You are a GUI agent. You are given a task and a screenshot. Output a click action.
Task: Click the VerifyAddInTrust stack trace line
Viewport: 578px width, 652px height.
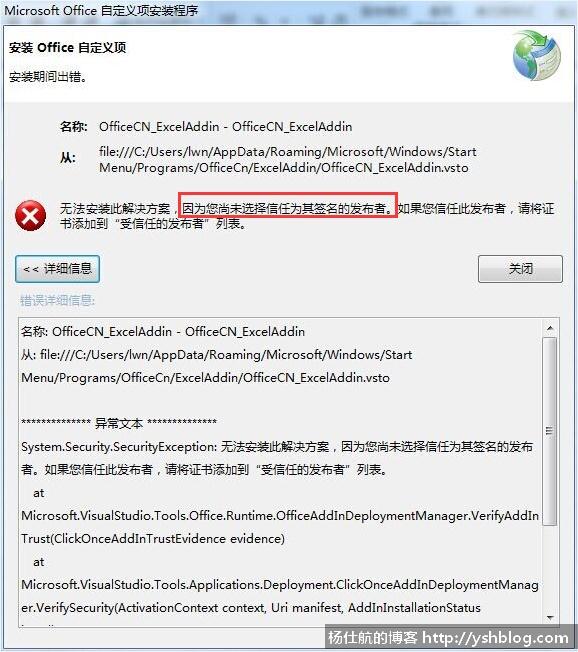pyautogui.click(x=280, y=527)
